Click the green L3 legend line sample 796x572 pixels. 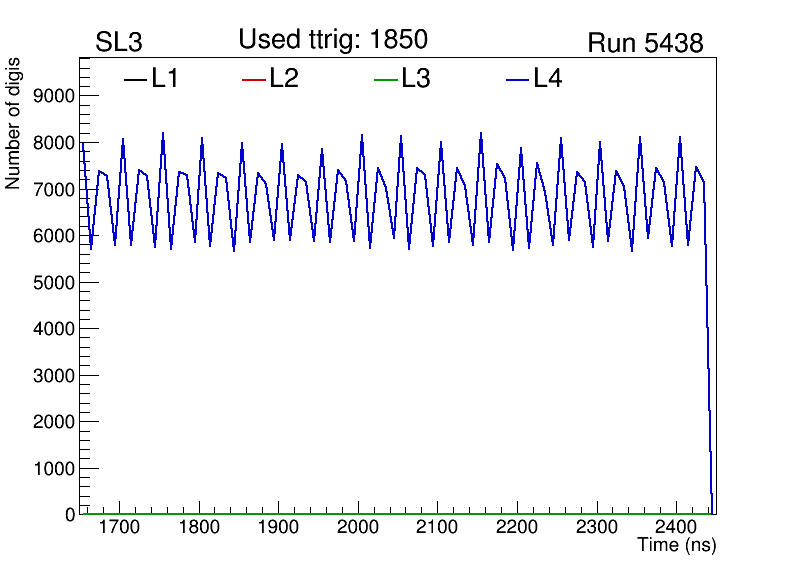tap(385, 80)
